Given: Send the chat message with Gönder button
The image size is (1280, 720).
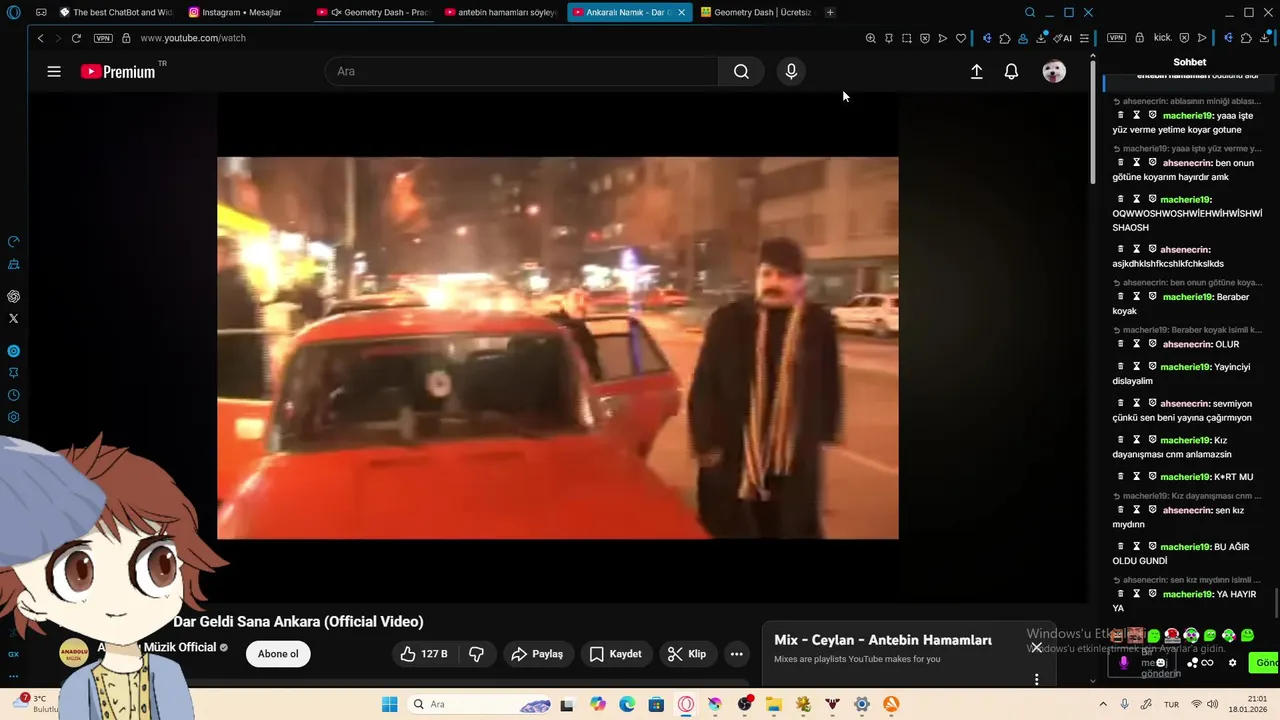Looking at the screenshot, I should pyautogui.click(x=1266, y=663).
